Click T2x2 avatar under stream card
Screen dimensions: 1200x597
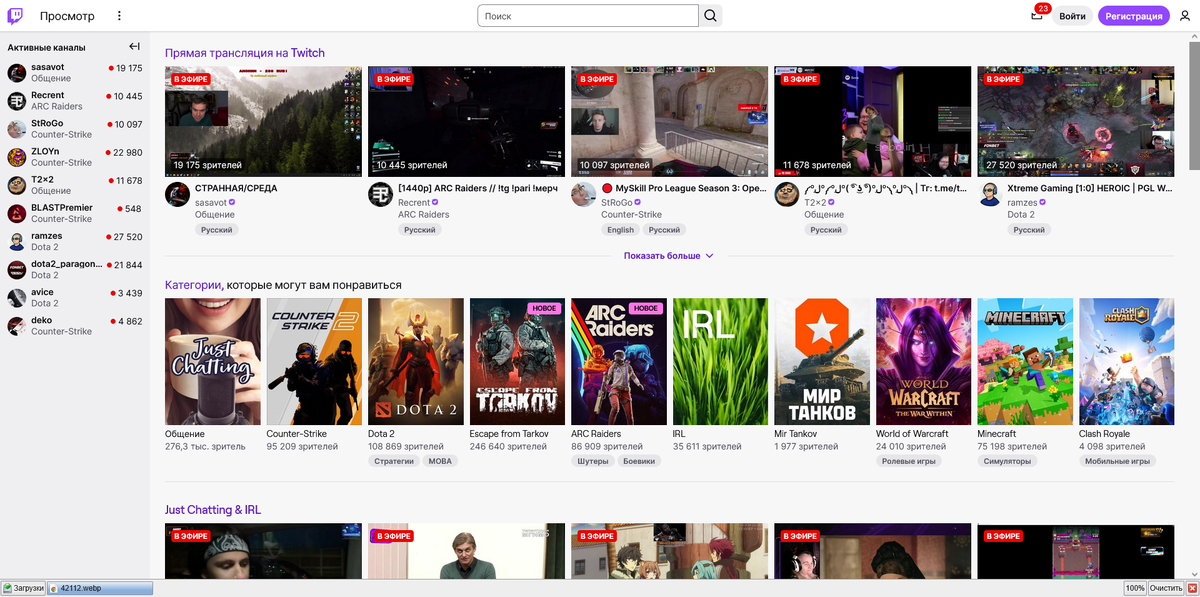[x=786, y=195]
